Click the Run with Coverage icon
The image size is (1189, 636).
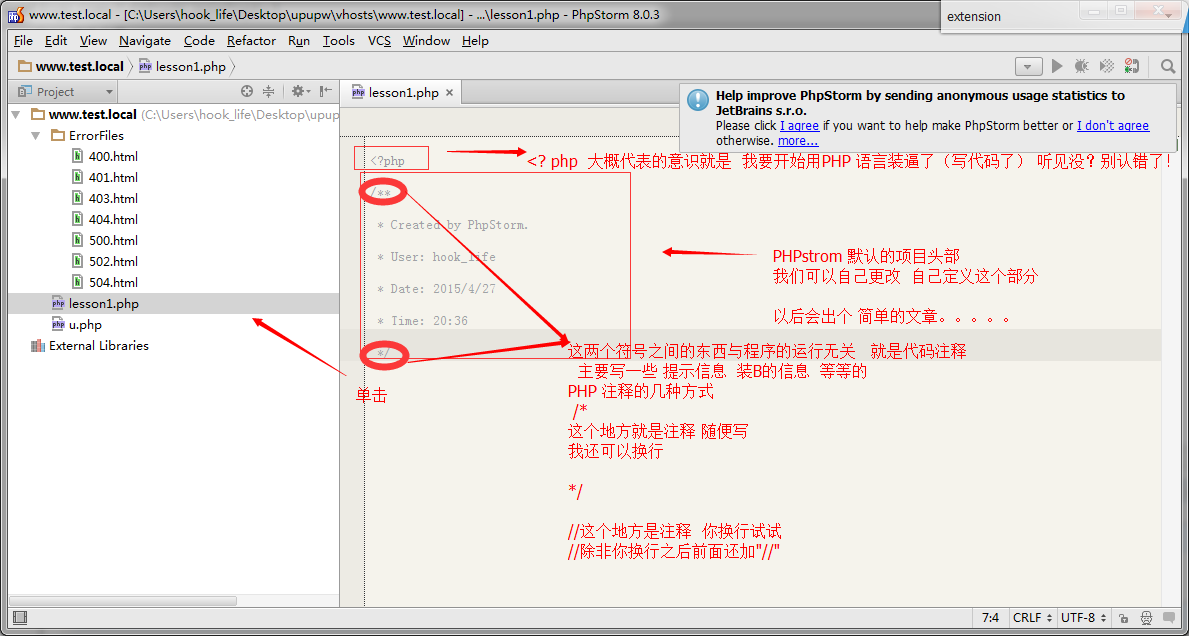1107,67
